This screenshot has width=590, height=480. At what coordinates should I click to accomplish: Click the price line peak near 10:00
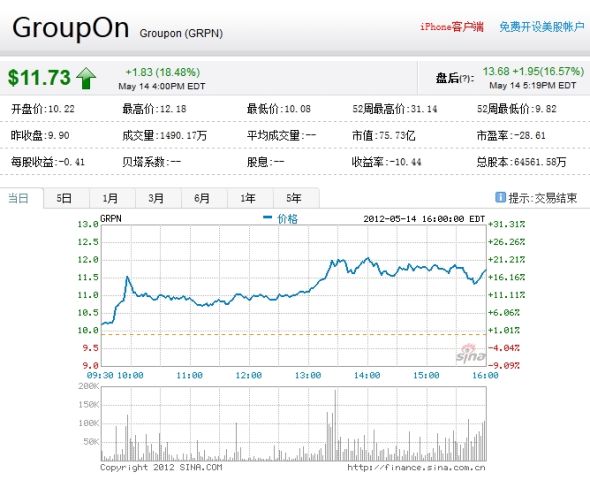point(127,277)
